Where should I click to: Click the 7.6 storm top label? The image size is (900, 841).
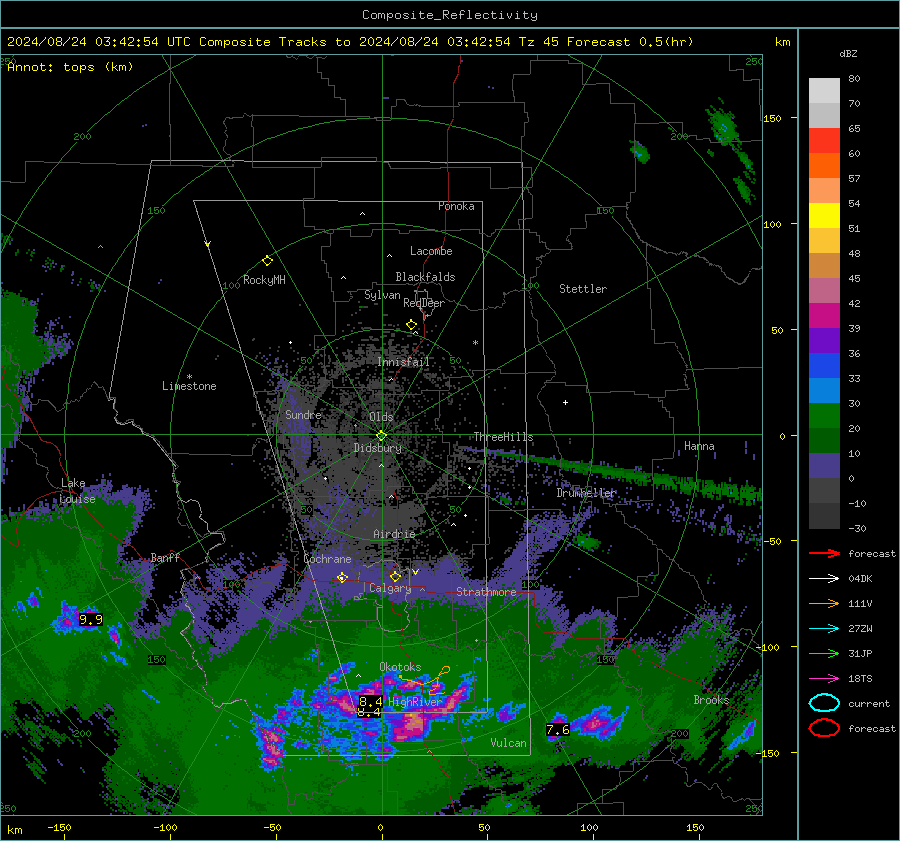point(558,730)
